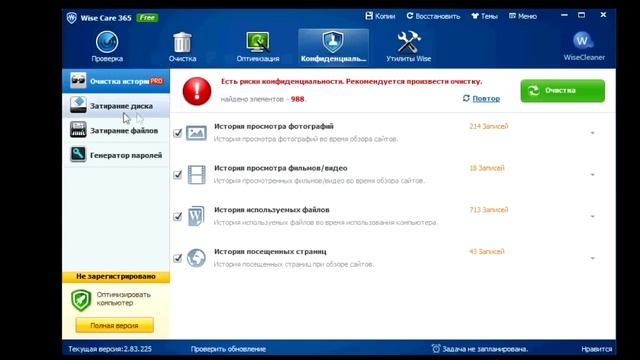Click the Полная версия button
This screenshot has width=640, height=360.
pyautogui.click(x=114, y=325)
